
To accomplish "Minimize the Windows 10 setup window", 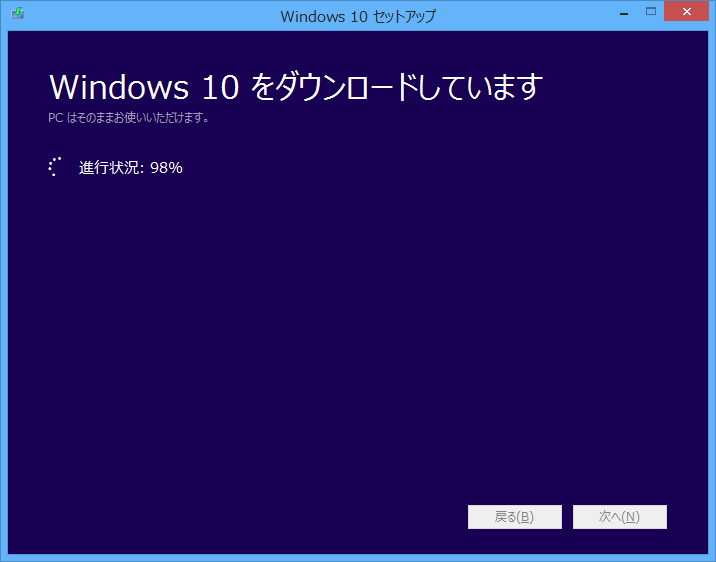I will [x=624, y=12].
